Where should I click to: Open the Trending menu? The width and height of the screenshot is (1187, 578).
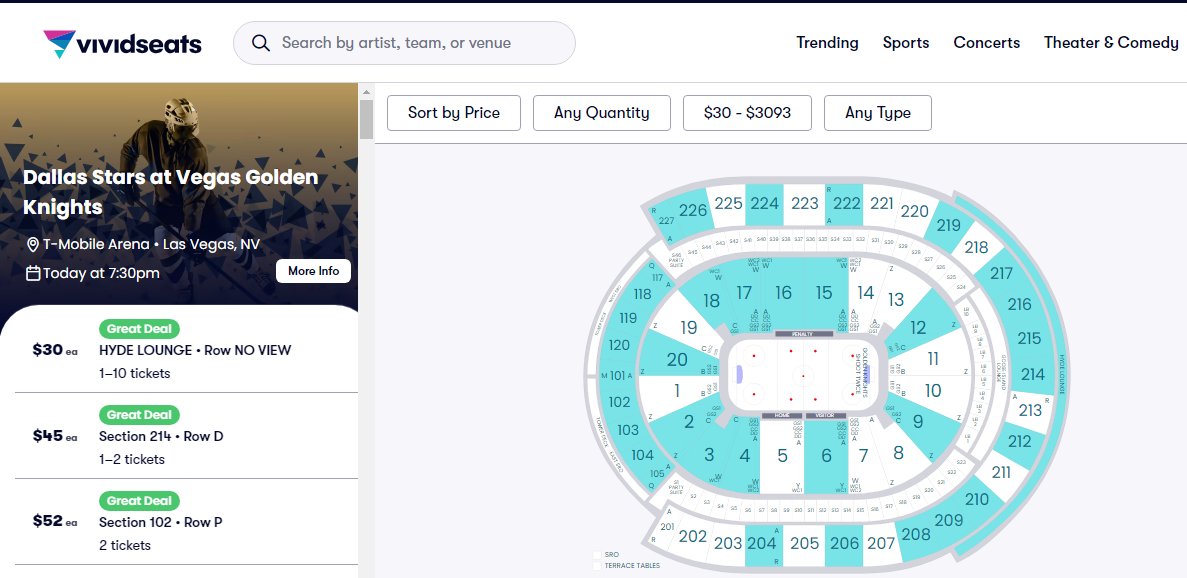tap(827, 43)
